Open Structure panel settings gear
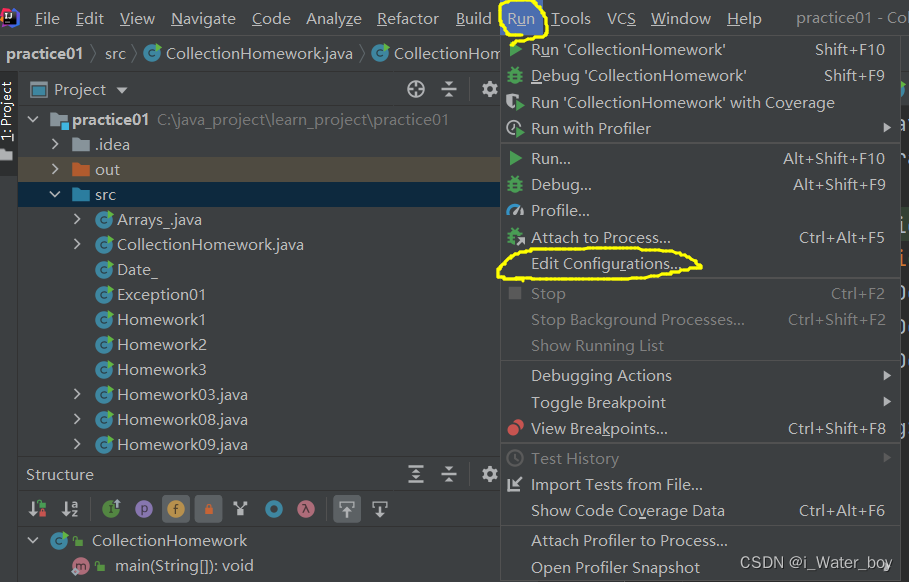The height and width of the screenshot is (582, 909). point(489,474)
